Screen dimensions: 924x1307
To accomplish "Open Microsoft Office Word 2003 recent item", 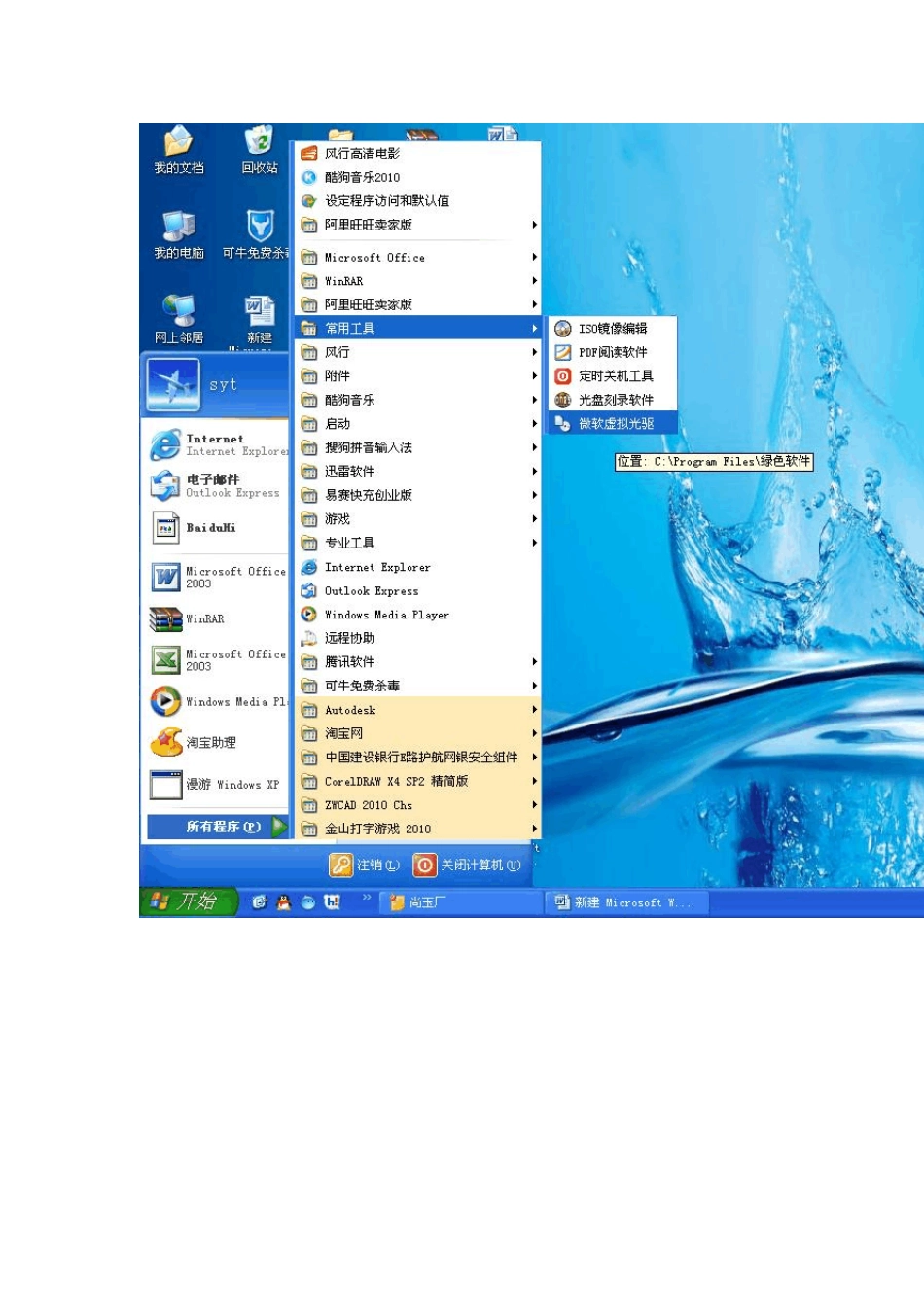I will pyautogui.click(x=218, y=578).
